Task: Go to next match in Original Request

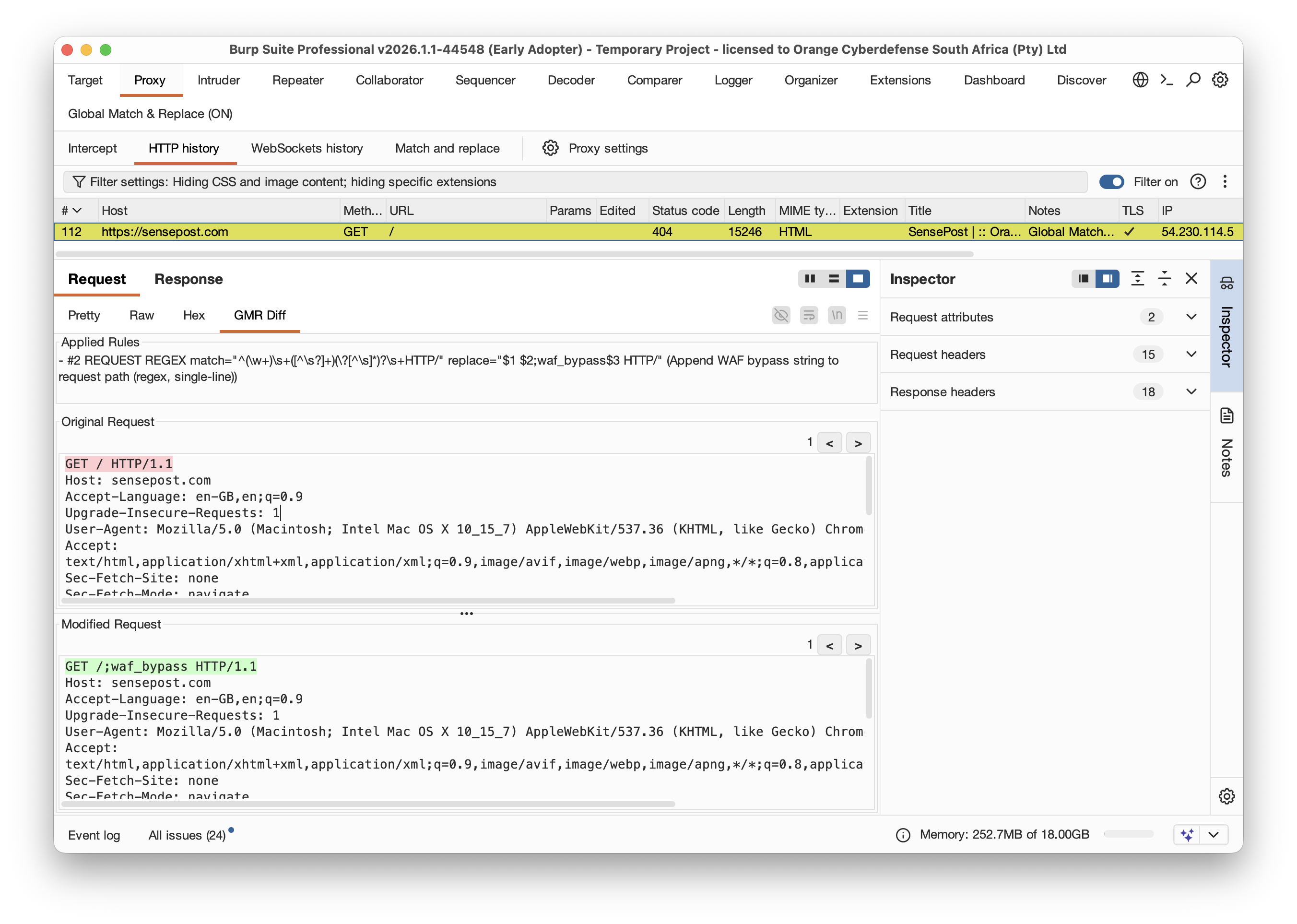Action: click(858, 443)
